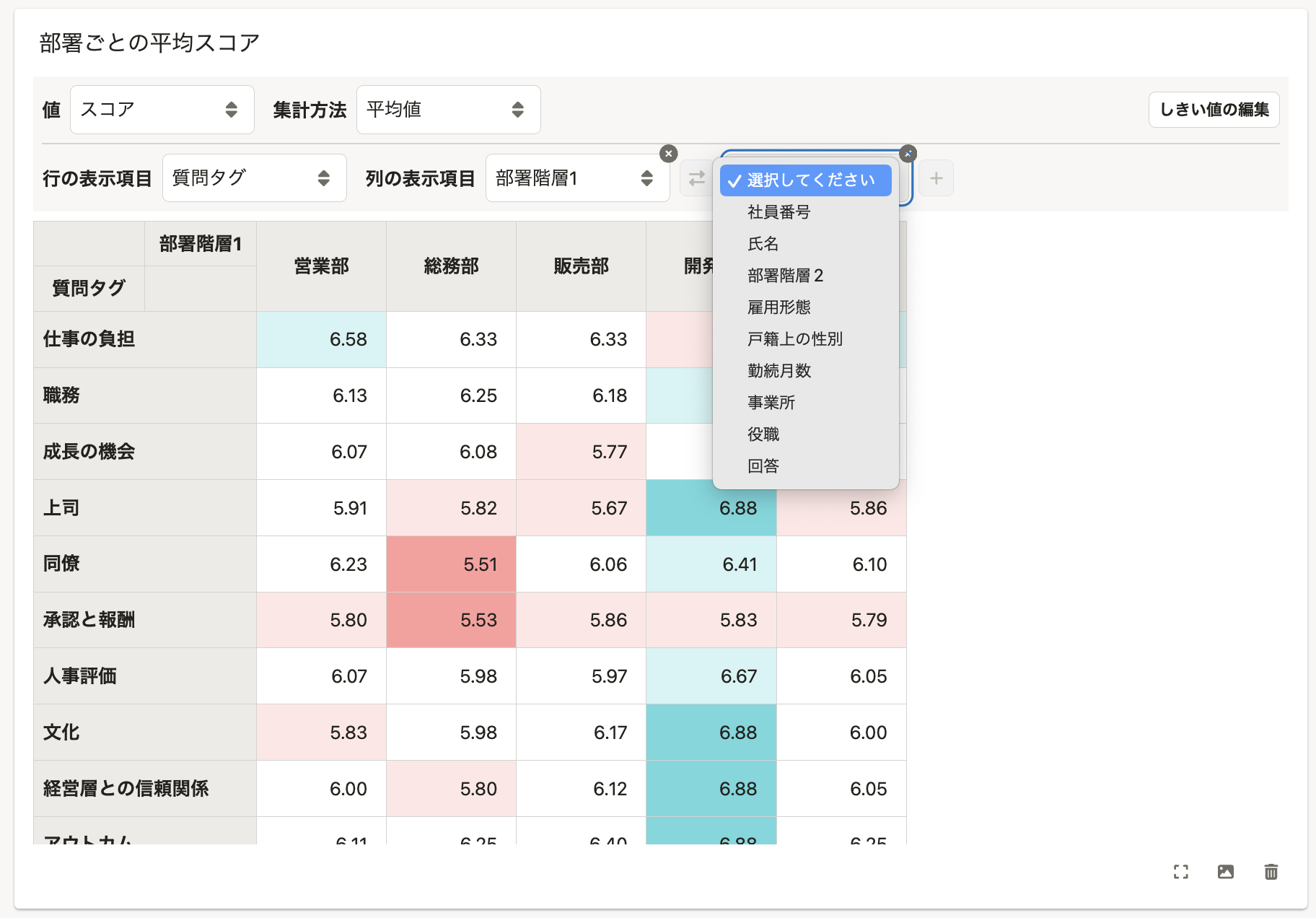This screenshot has height=918, width=1316.
Task: Click the 承認と報酬 row header
Action: [145, 620]
